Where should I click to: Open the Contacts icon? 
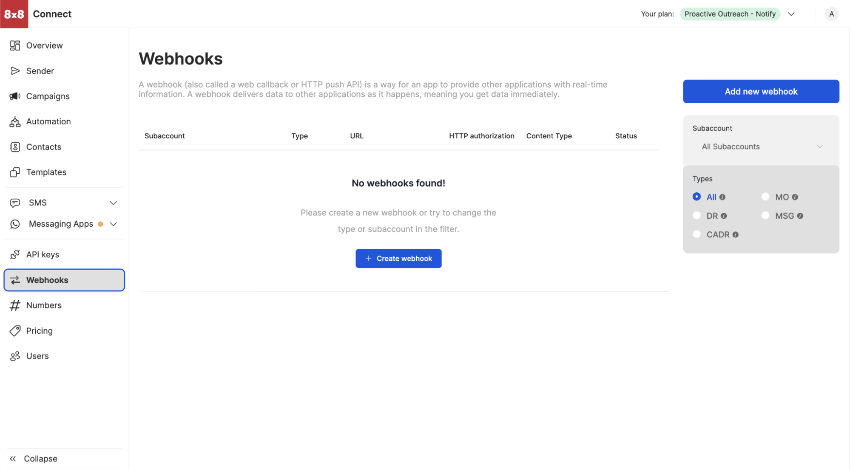coord(15,147)
